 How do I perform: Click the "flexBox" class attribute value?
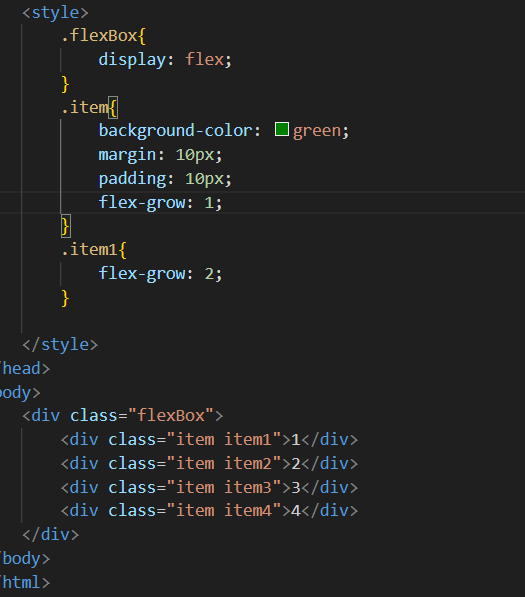click(171, 415)
